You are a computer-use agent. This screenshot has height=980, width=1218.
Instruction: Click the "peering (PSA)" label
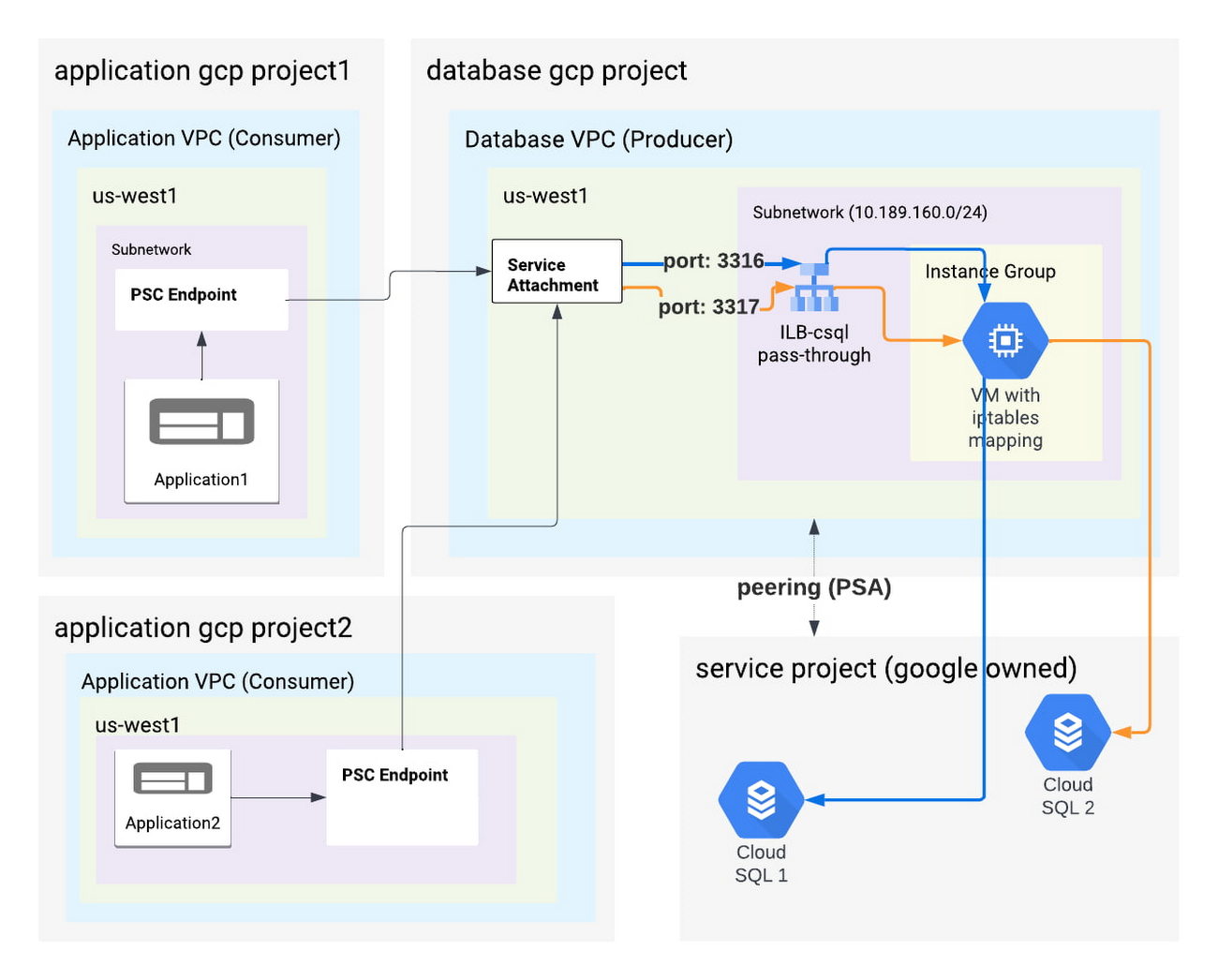click(x=814, y=587)
